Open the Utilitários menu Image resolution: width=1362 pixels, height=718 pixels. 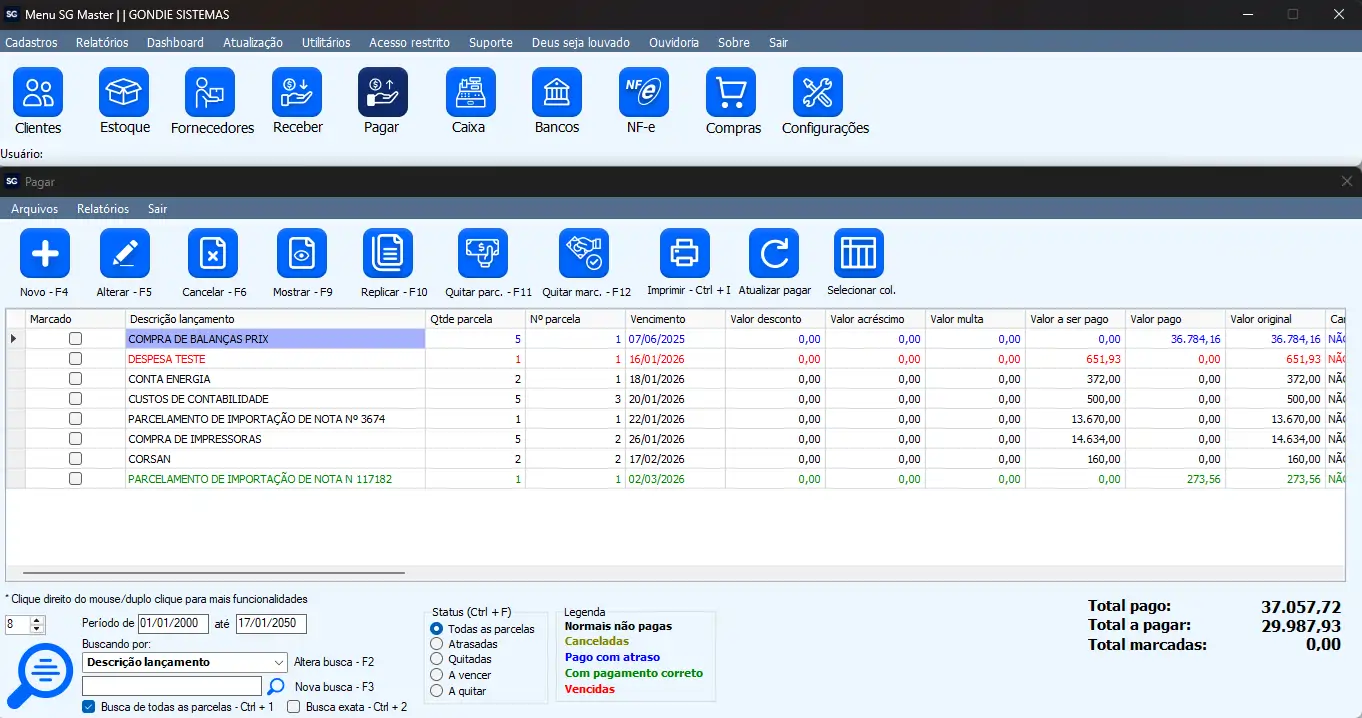pos(326,43)
